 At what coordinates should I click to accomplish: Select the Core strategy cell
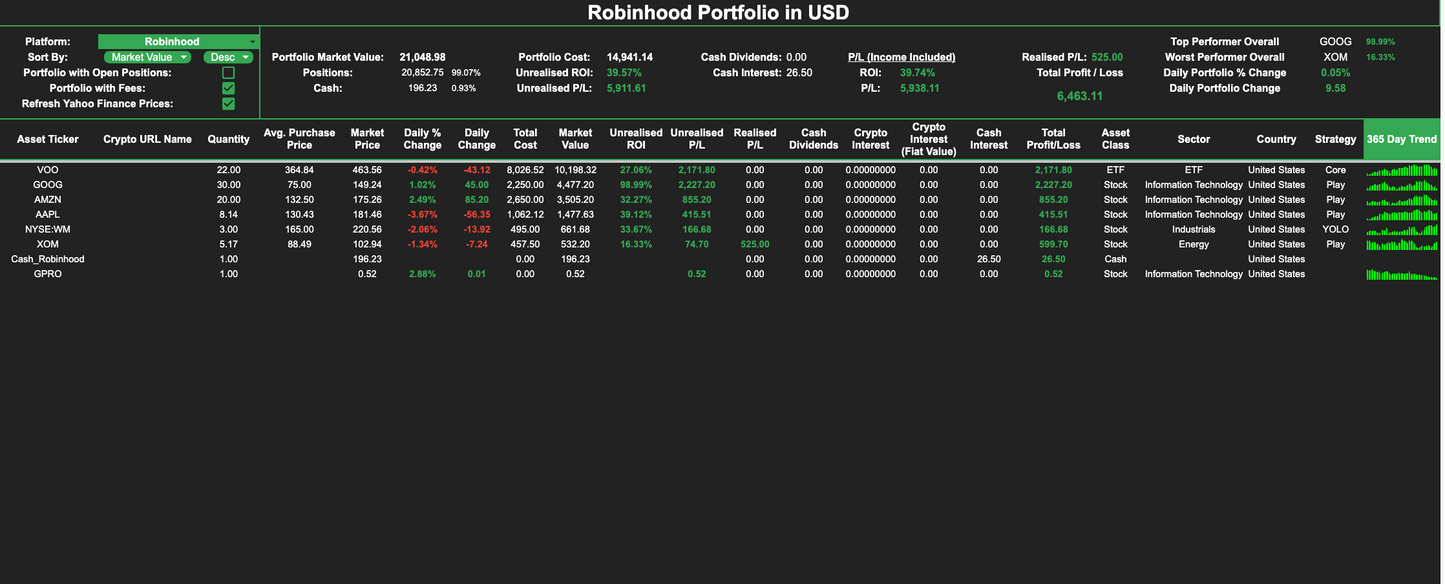1336,170
